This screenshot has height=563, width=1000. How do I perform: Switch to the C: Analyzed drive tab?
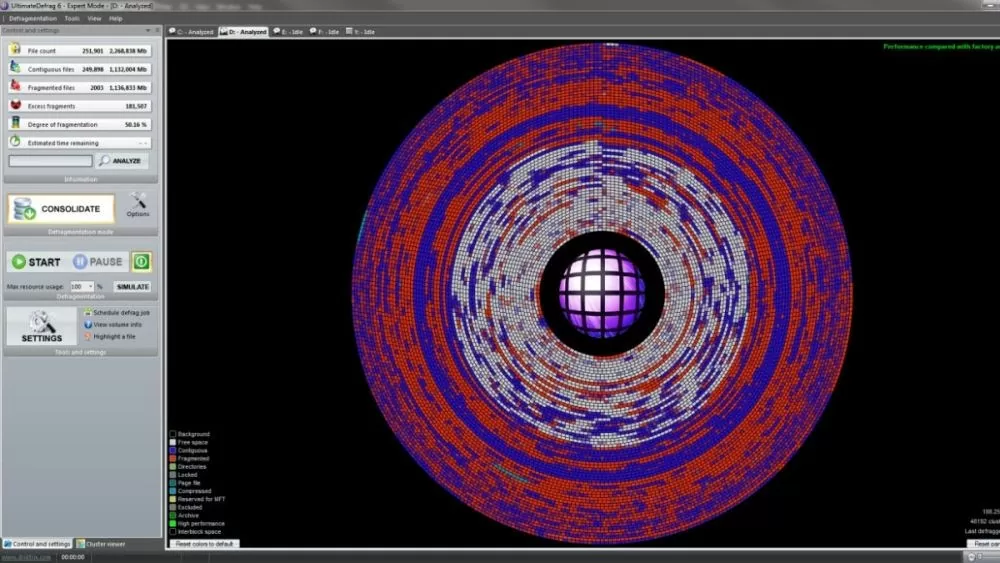coord(191,32)
